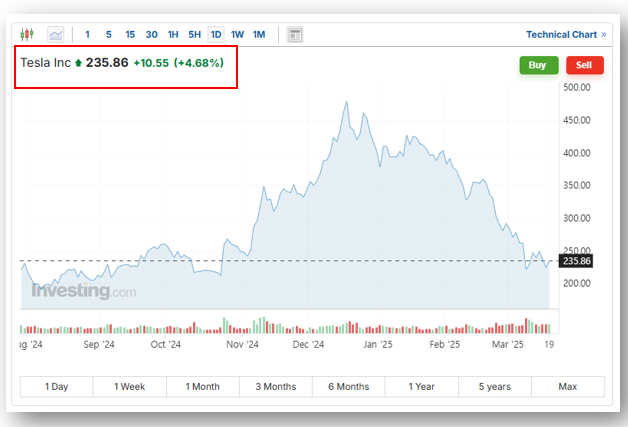This screenshot has width=628, height=427.
Task: Click the Dec '24 date label
Action: (x=308, y=344)
